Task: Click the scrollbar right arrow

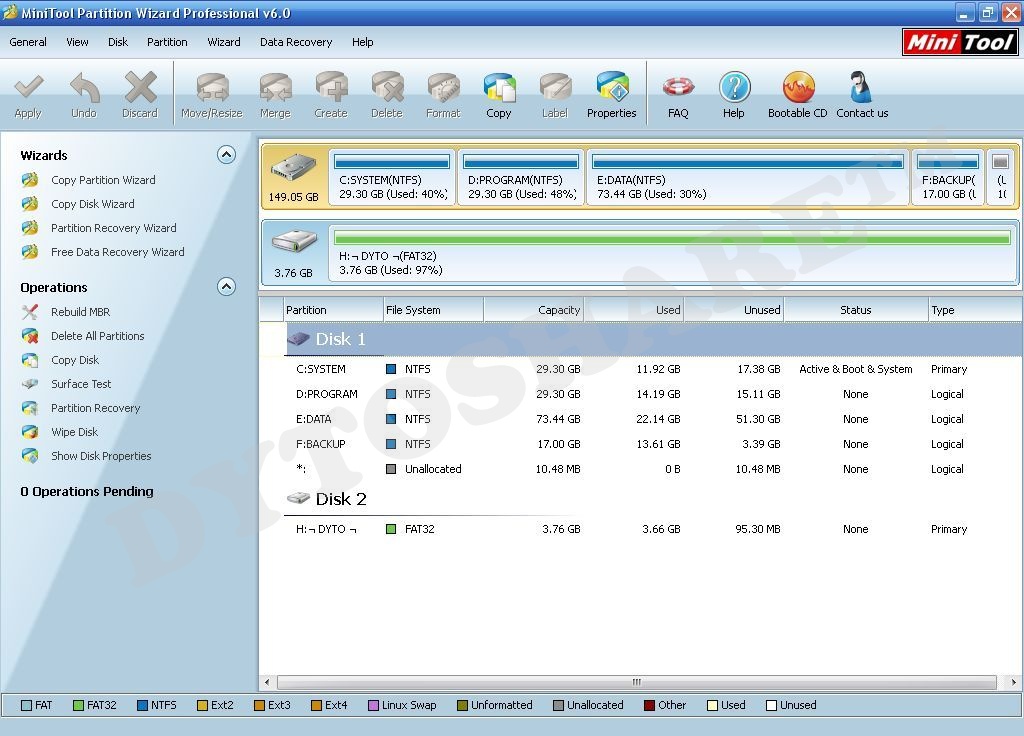Action: (x=1013, y=682)
